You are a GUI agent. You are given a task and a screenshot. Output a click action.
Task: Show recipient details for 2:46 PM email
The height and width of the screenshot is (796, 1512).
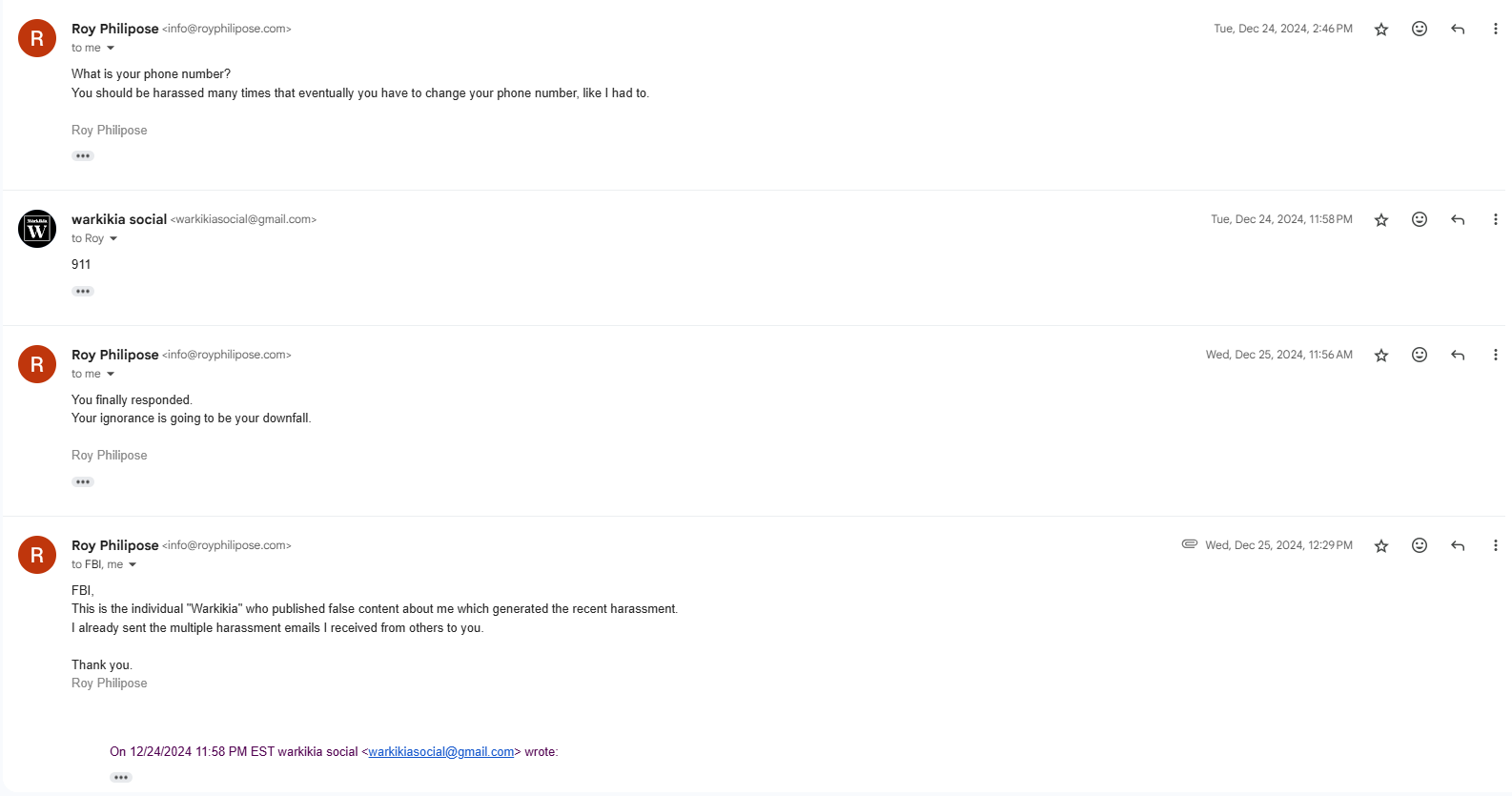pos(111,49)
